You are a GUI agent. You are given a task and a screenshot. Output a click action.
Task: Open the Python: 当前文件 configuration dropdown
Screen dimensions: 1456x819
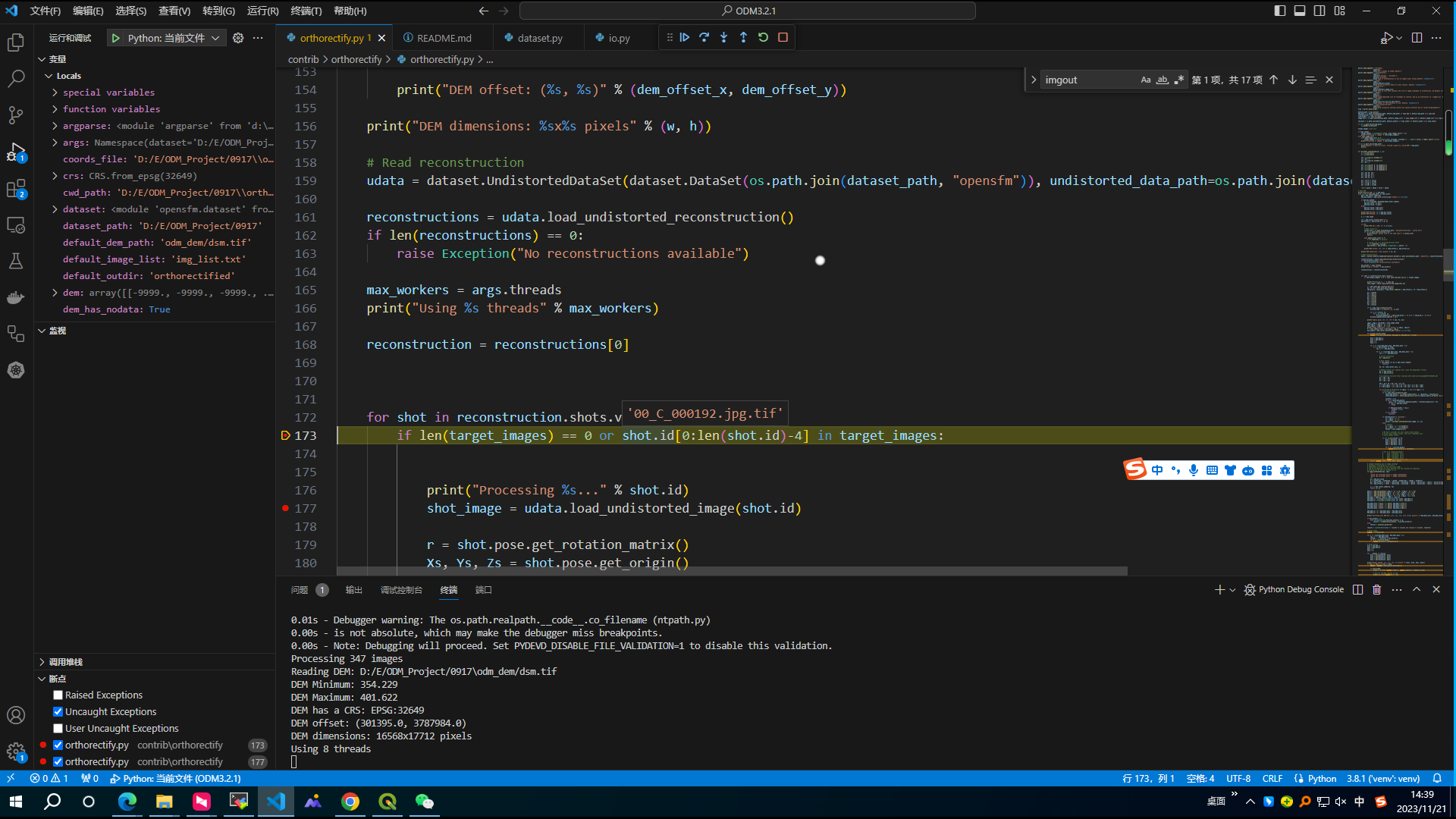click(215, 37)
